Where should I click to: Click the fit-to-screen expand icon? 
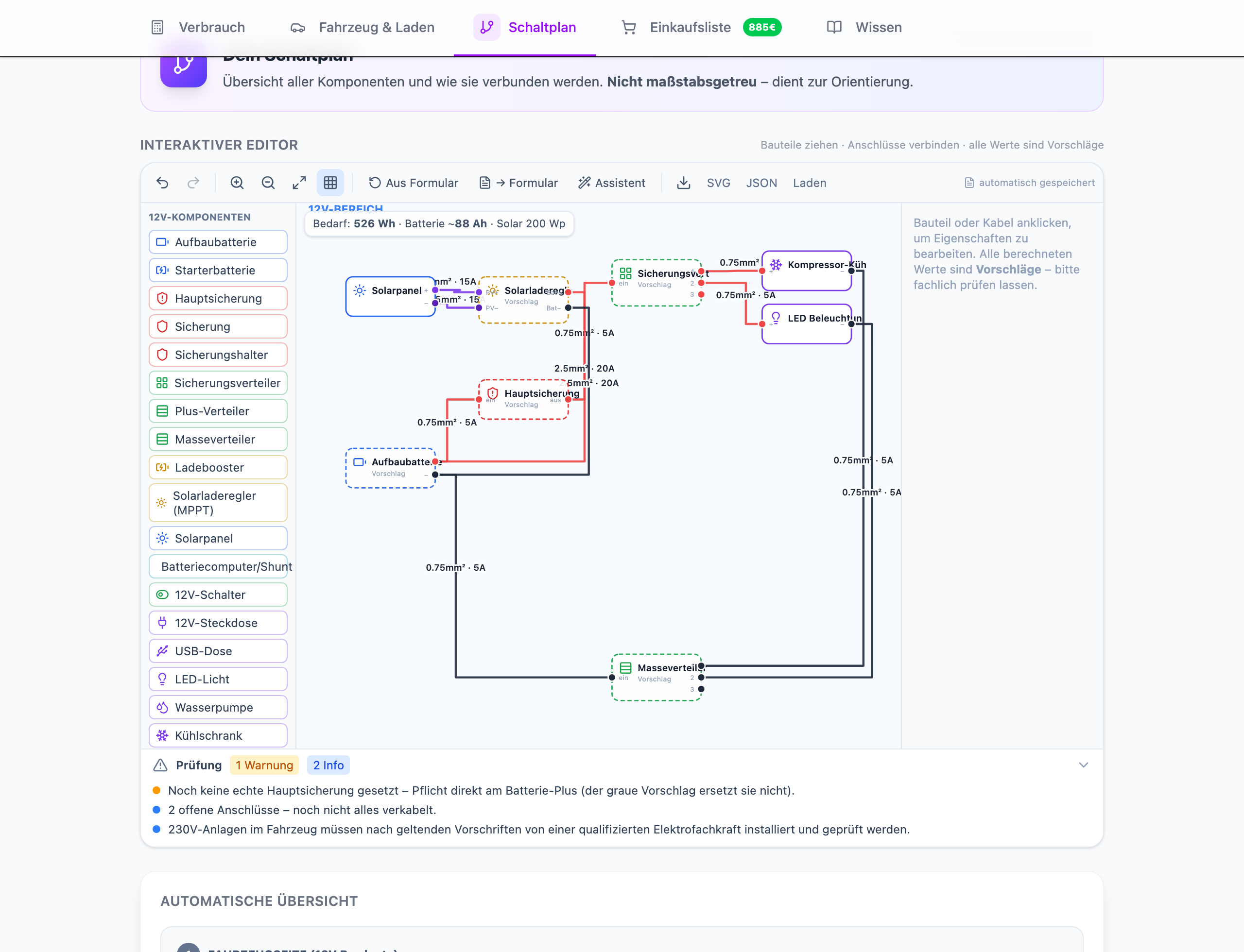pyautogui.click(x=299, y=183)
